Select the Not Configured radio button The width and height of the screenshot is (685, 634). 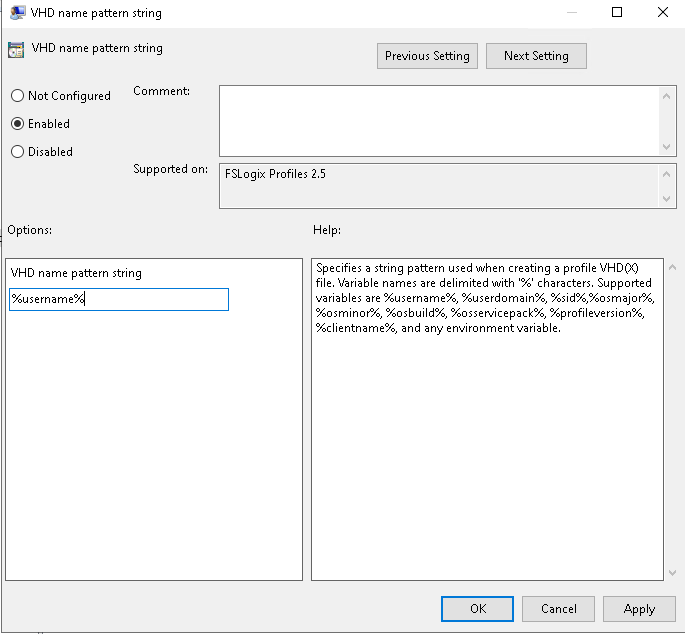click(17, 96)
